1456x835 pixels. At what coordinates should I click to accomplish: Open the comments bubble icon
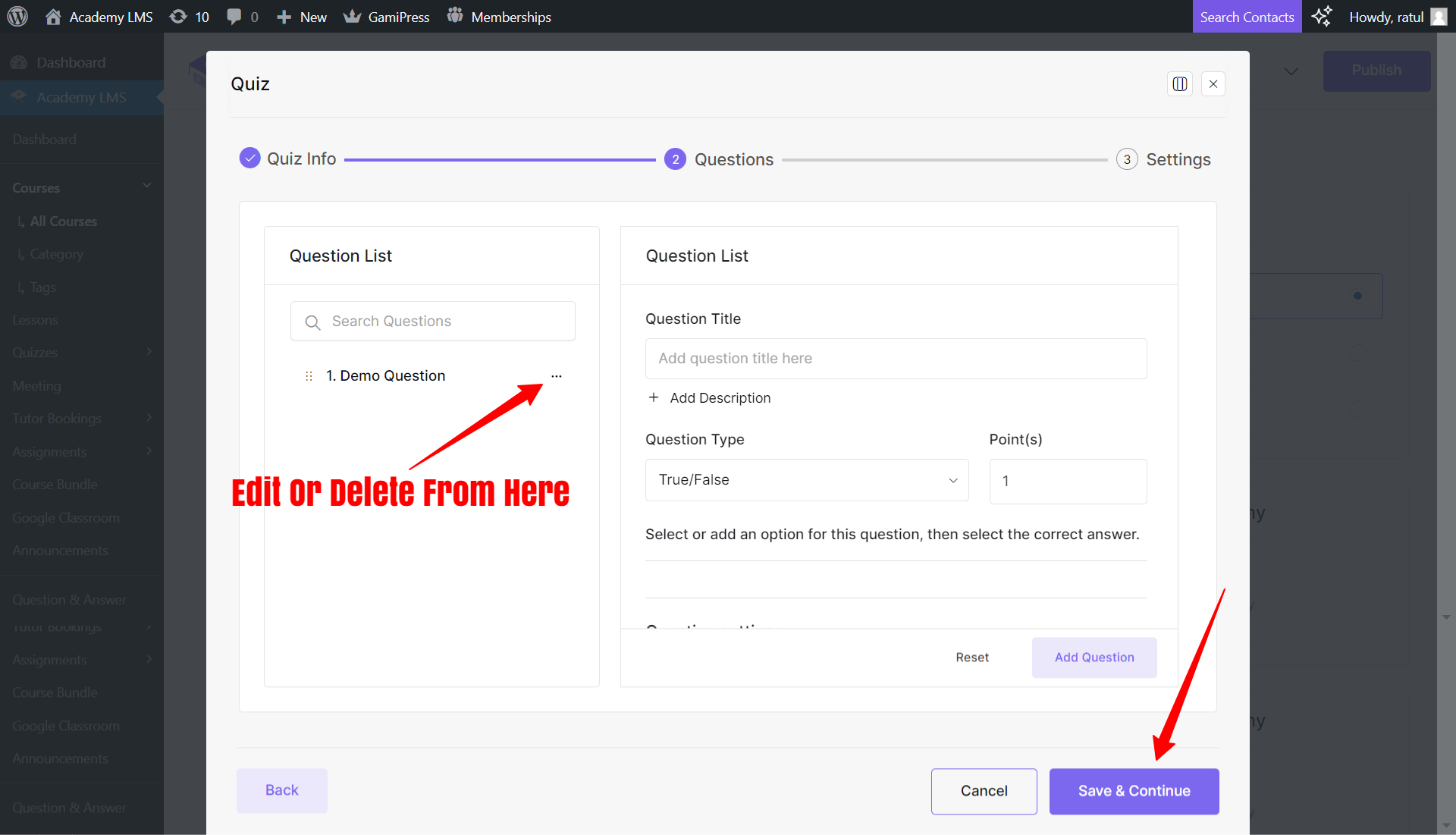point(235,16)
